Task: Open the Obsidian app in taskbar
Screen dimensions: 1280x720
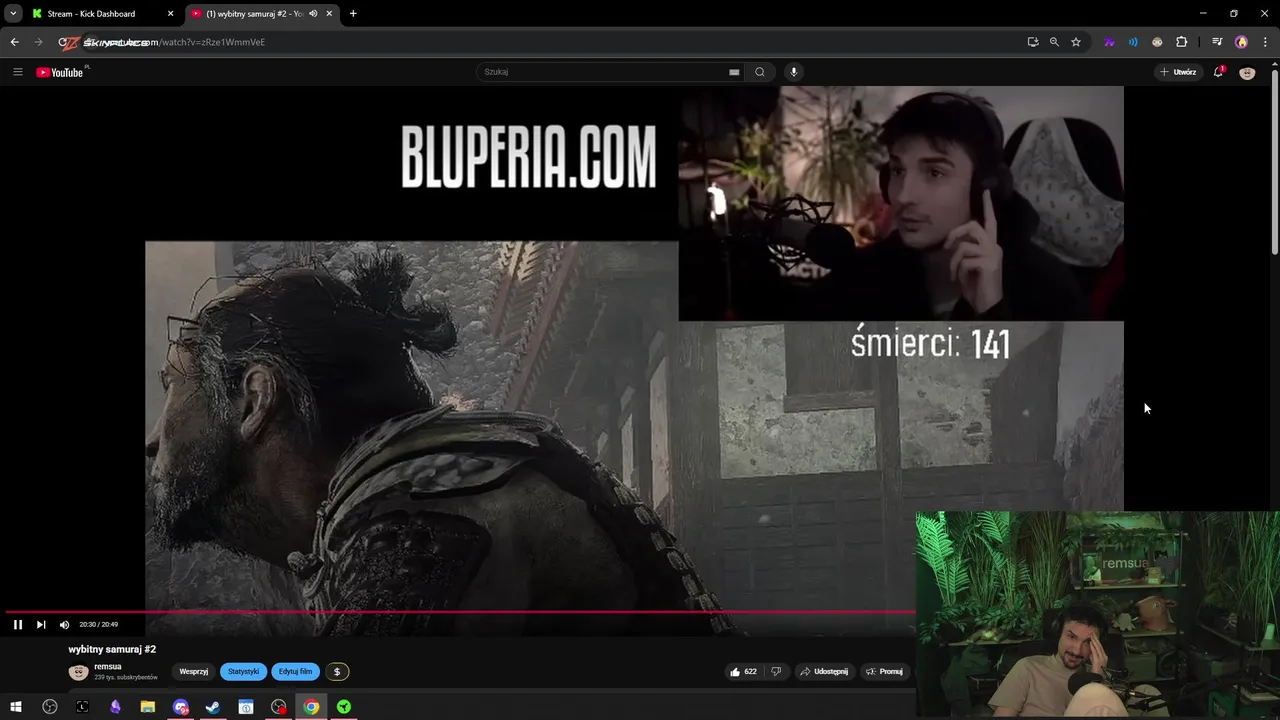Action: [115, 707]
